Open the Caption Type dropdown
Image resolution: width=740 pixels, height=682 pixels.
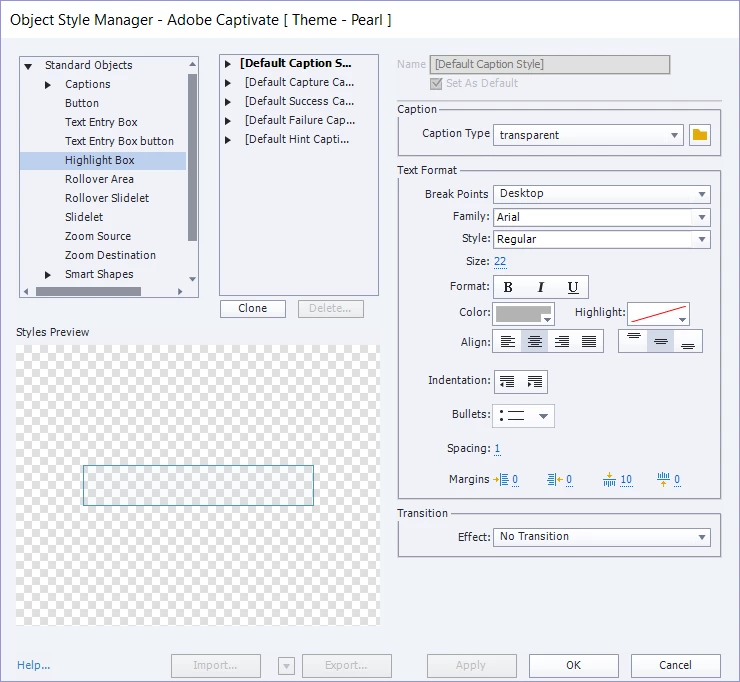[x=588, y=135]
